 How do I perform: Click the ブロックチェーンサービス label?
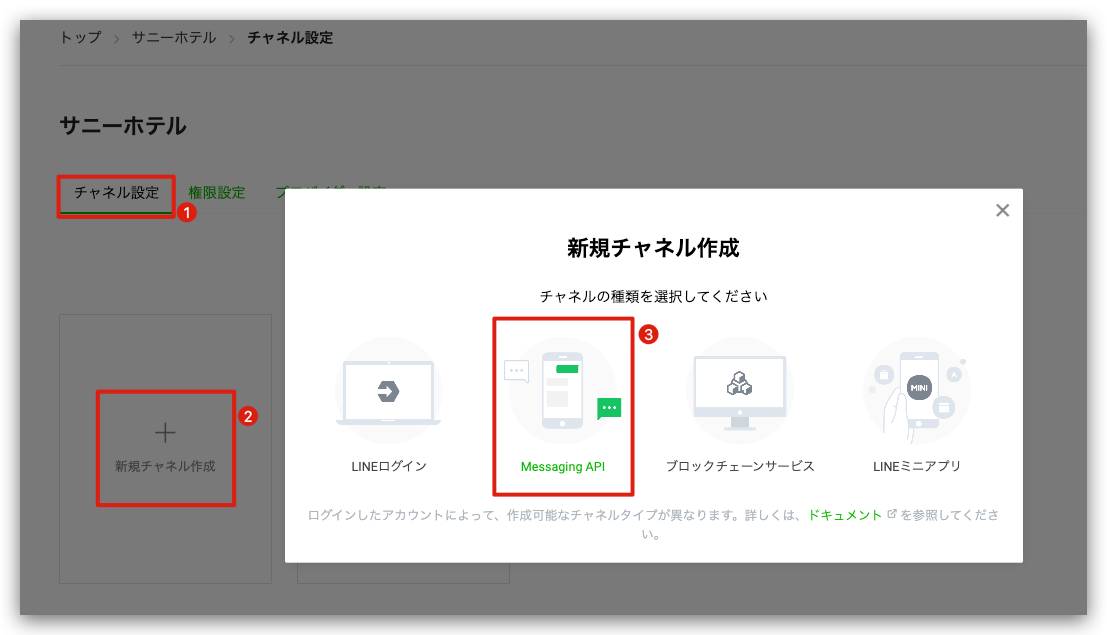coord(740,466)
